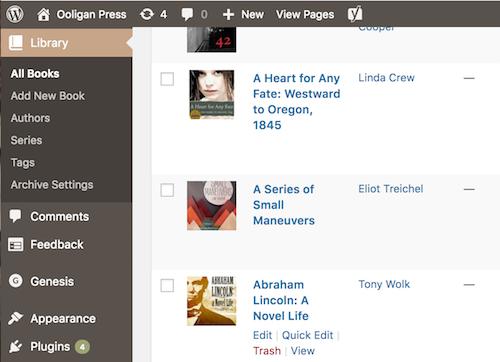Click the Trash link for Abraham Lincoln

pyautogui.click(x=267, y=351)
